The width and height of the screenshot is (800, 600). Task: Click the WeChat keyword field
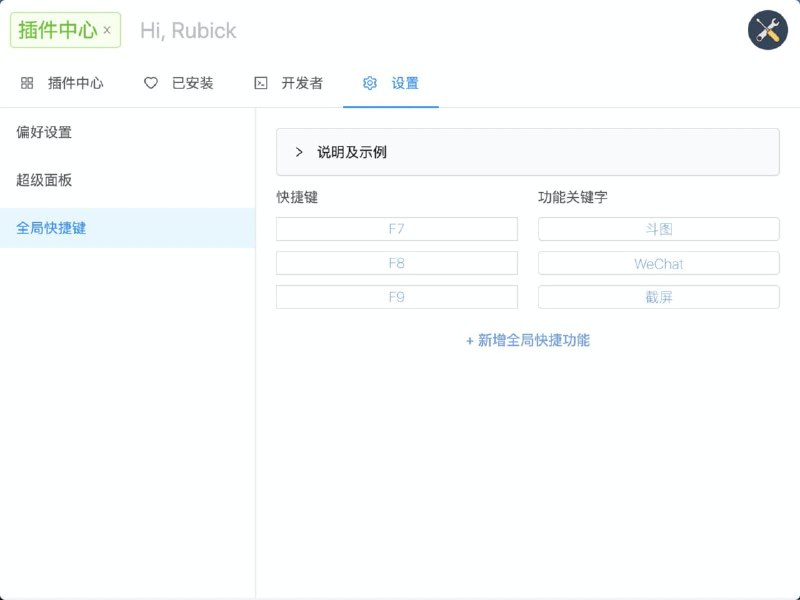tap(659, 263)
